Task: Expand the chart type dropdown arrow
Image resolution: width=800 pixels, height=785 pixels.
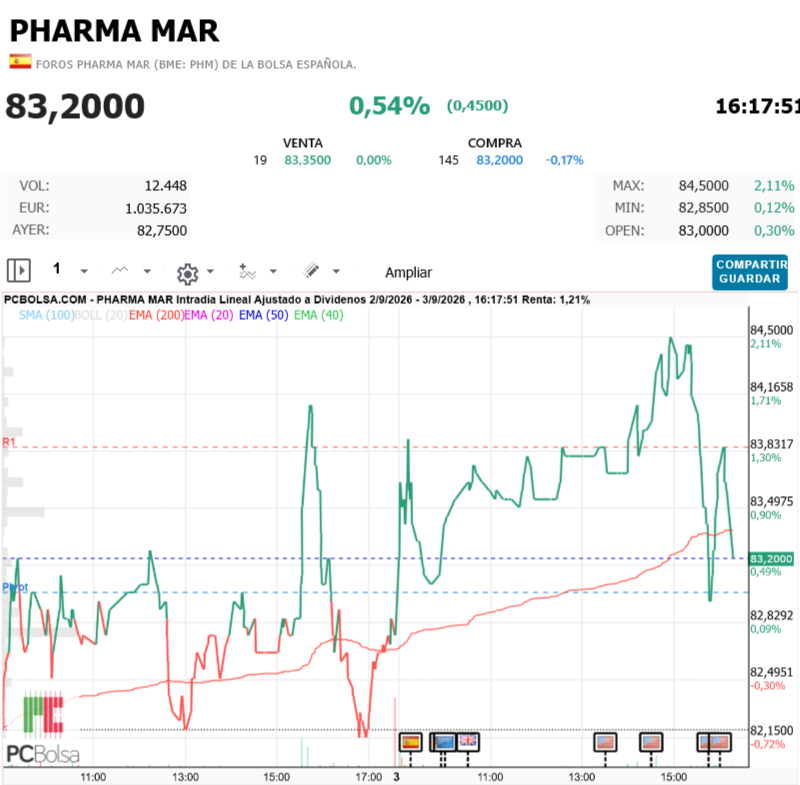Action: click(x=147, y=271)
